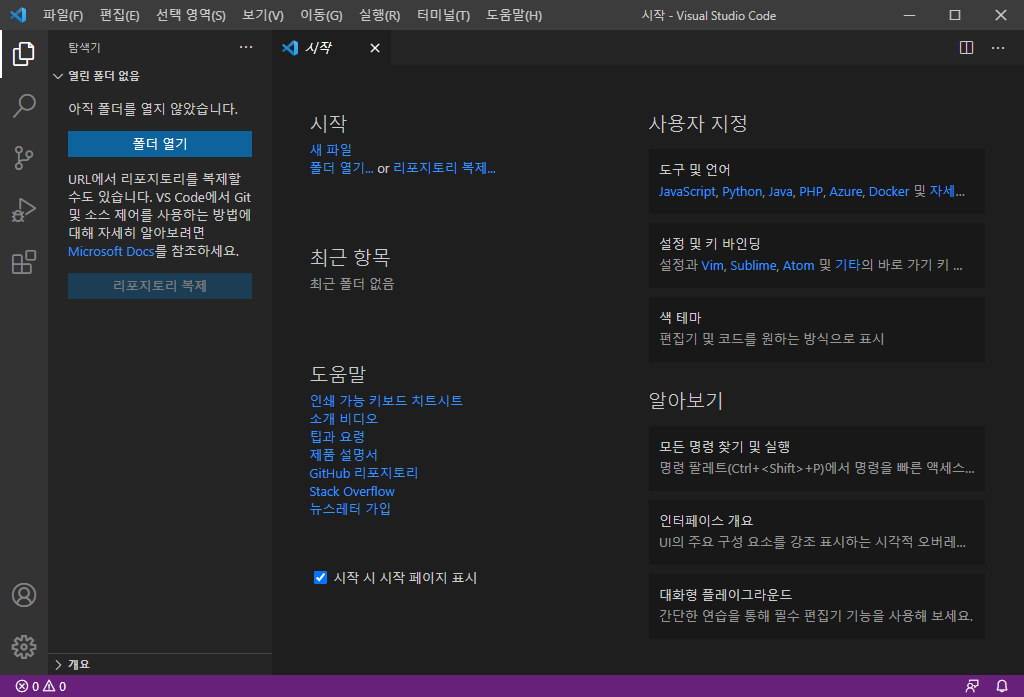Open the Search view icon
This screenshot has width=1024, height=697.
[x=24, y=106]
